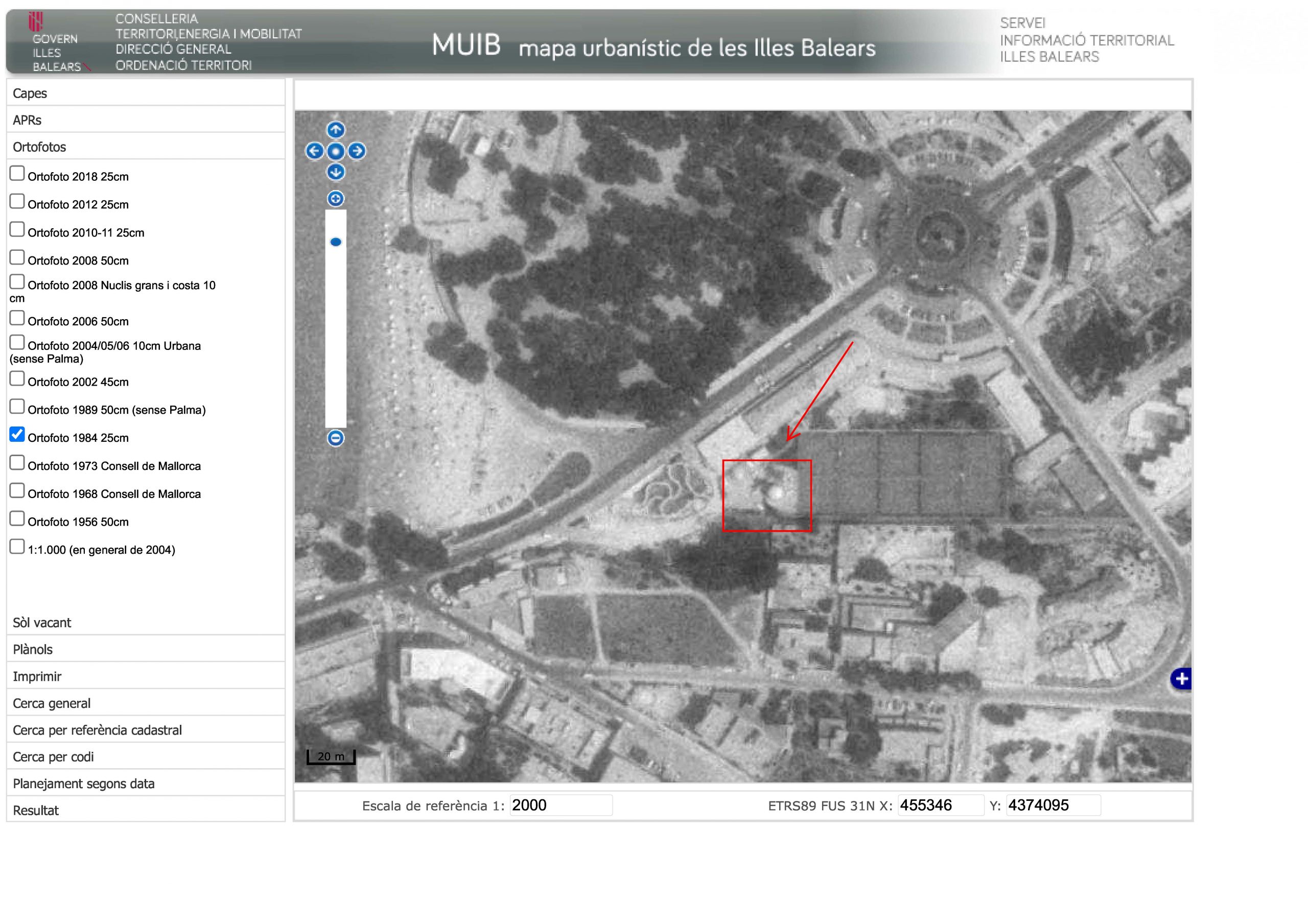
Task: Pan the map right with arrow icon
Action: [357, 151]
